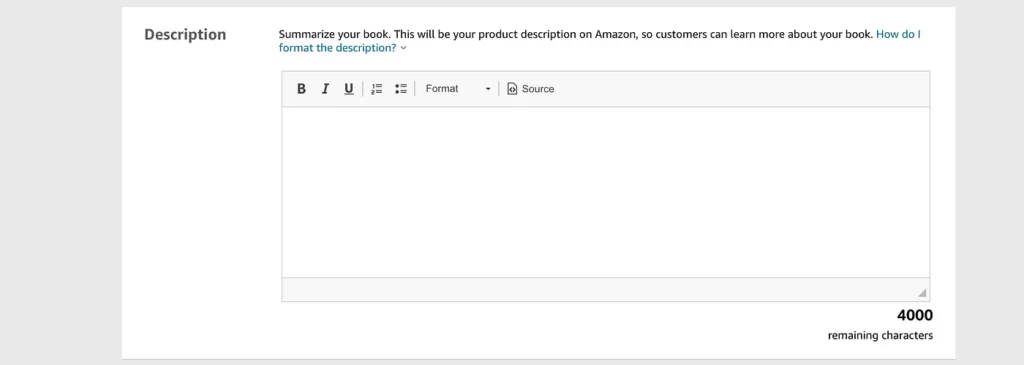Insert a numbered list
The image size is (1024, 365).
click(x=376, y=89)
